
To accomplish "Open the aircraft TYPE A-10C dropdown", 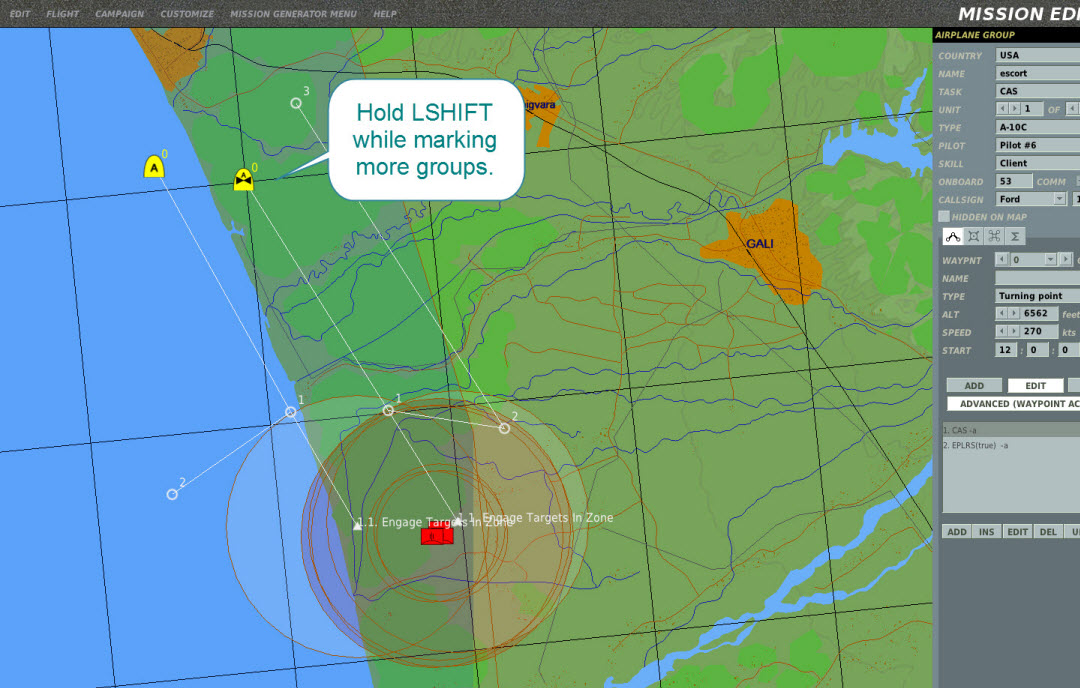I will pyautogui.click(x=1037, y=127).
